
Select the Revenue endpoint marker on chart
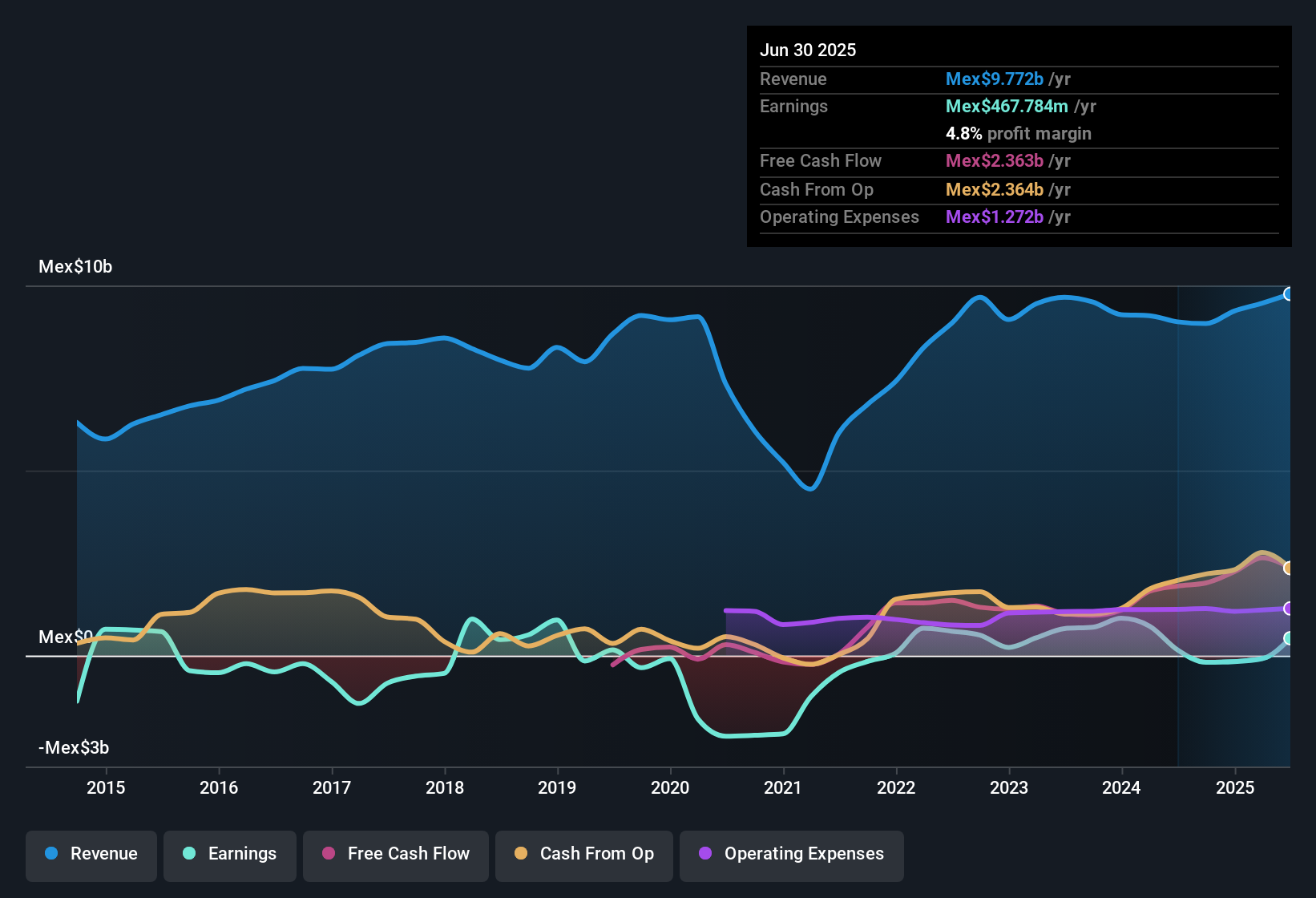pos(1289,294)
